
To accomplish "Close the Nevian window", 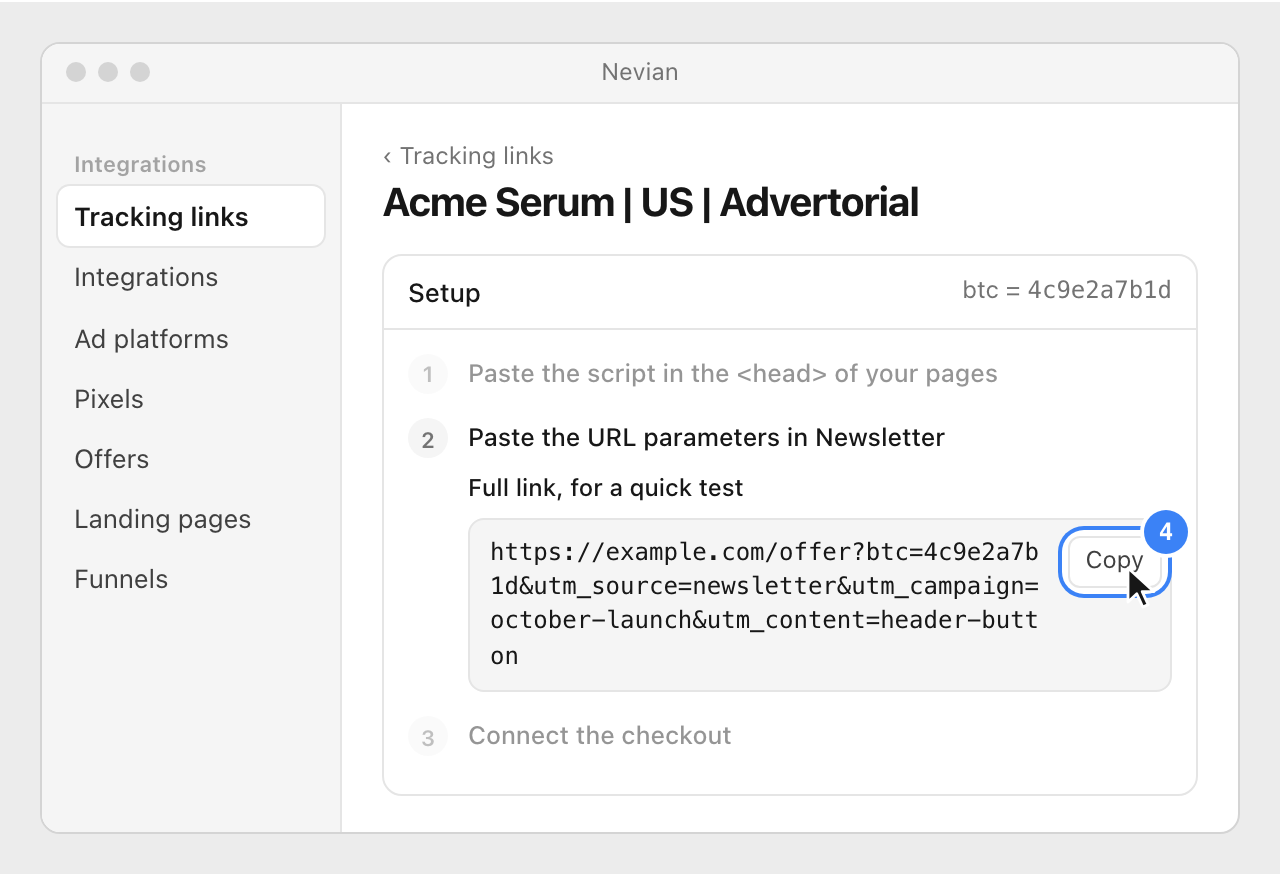I will [76, 72].
